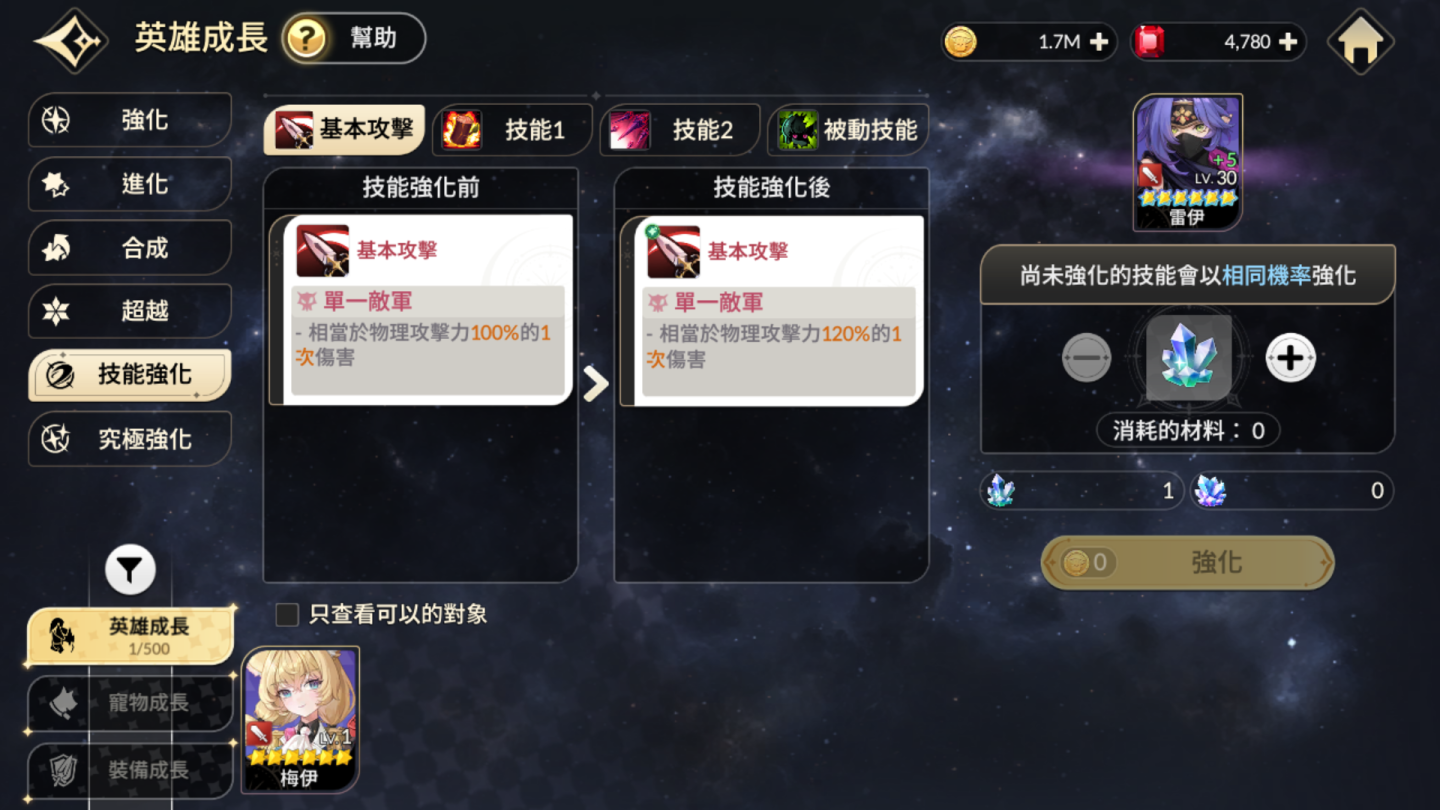
Task: Click the back arrow diamond icon
Action: (x=72, y=41)
